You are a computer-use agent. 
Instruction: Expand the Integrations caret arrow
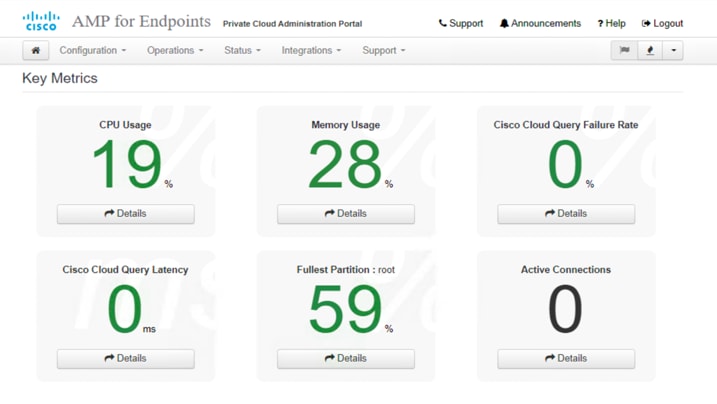point(339,51)
